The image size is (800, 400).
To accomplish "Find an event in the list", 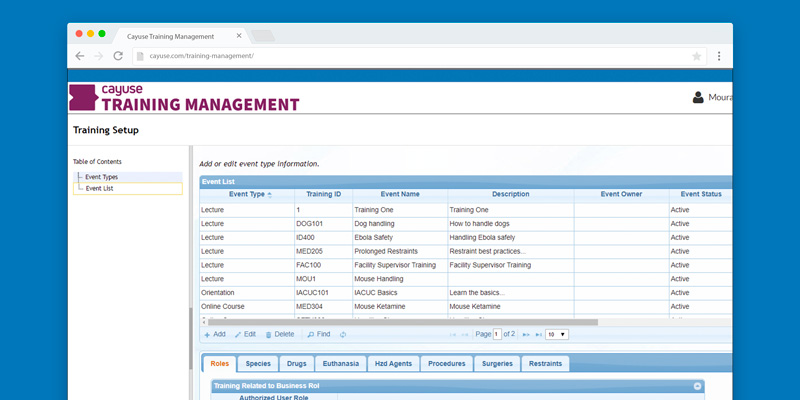I will 319,335.
